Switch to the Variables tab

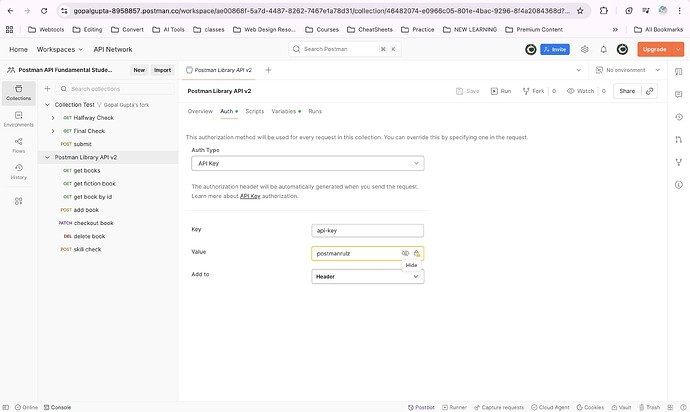tap(286, 111)
